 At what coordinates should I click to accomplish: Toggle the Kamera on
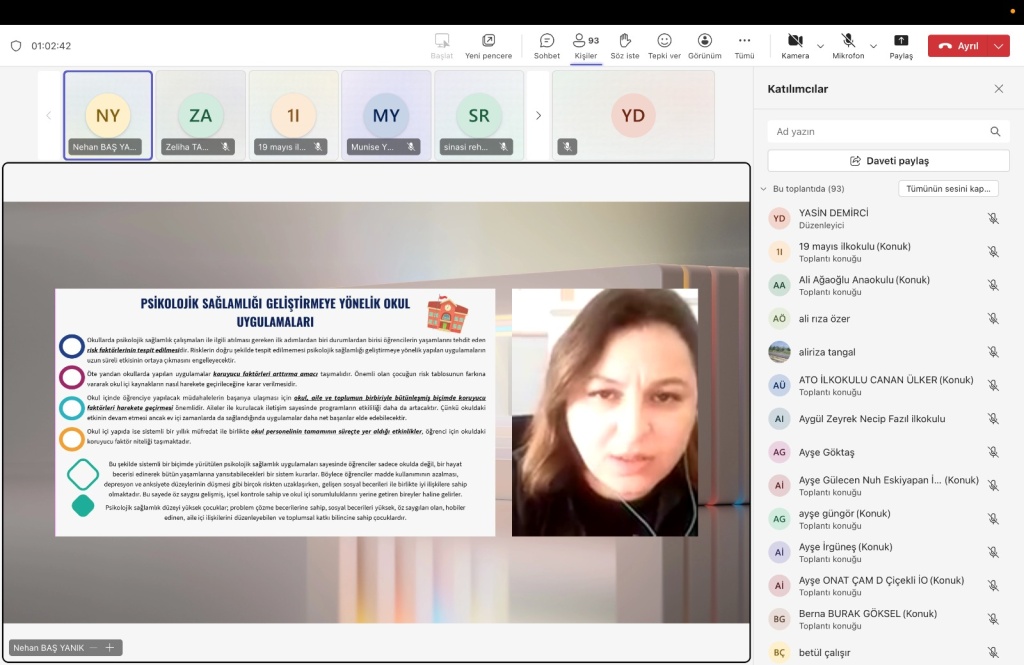click(x=795, y=45)
